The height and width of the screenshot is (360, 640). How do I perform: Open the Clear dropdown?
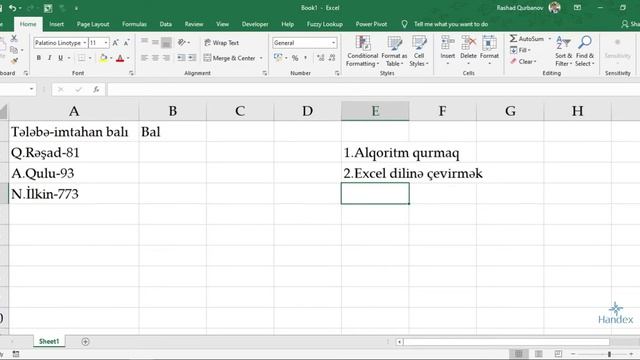tap(523, 62)
